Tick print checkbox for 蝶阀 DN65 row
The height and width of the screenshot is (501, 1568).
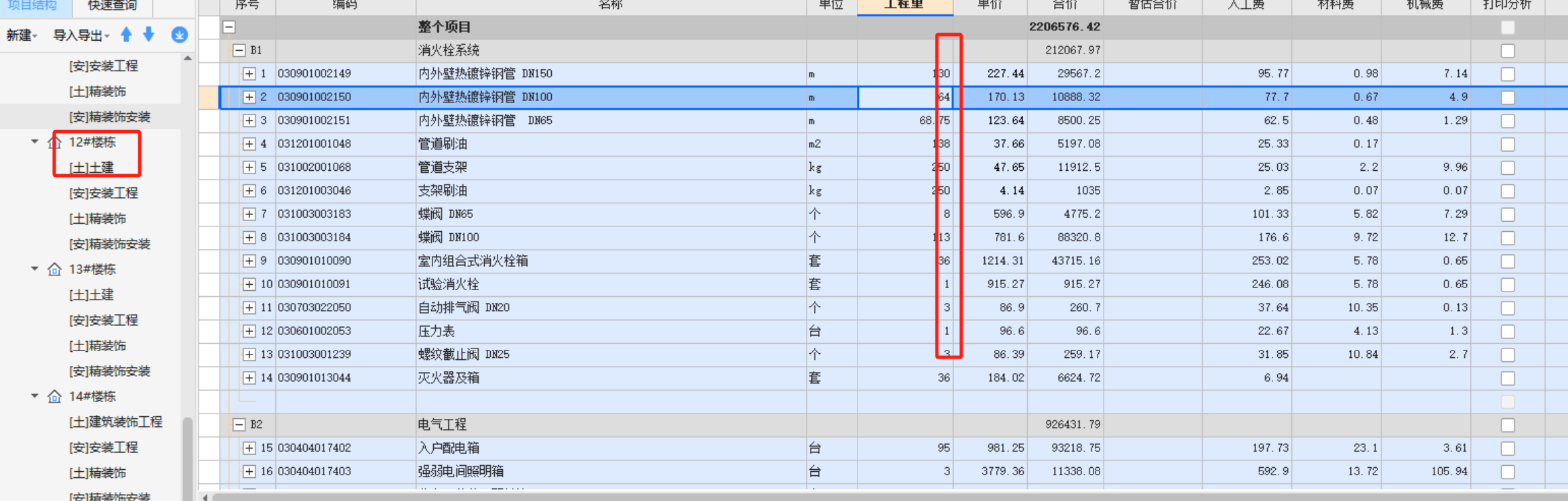click(1508, 214)
